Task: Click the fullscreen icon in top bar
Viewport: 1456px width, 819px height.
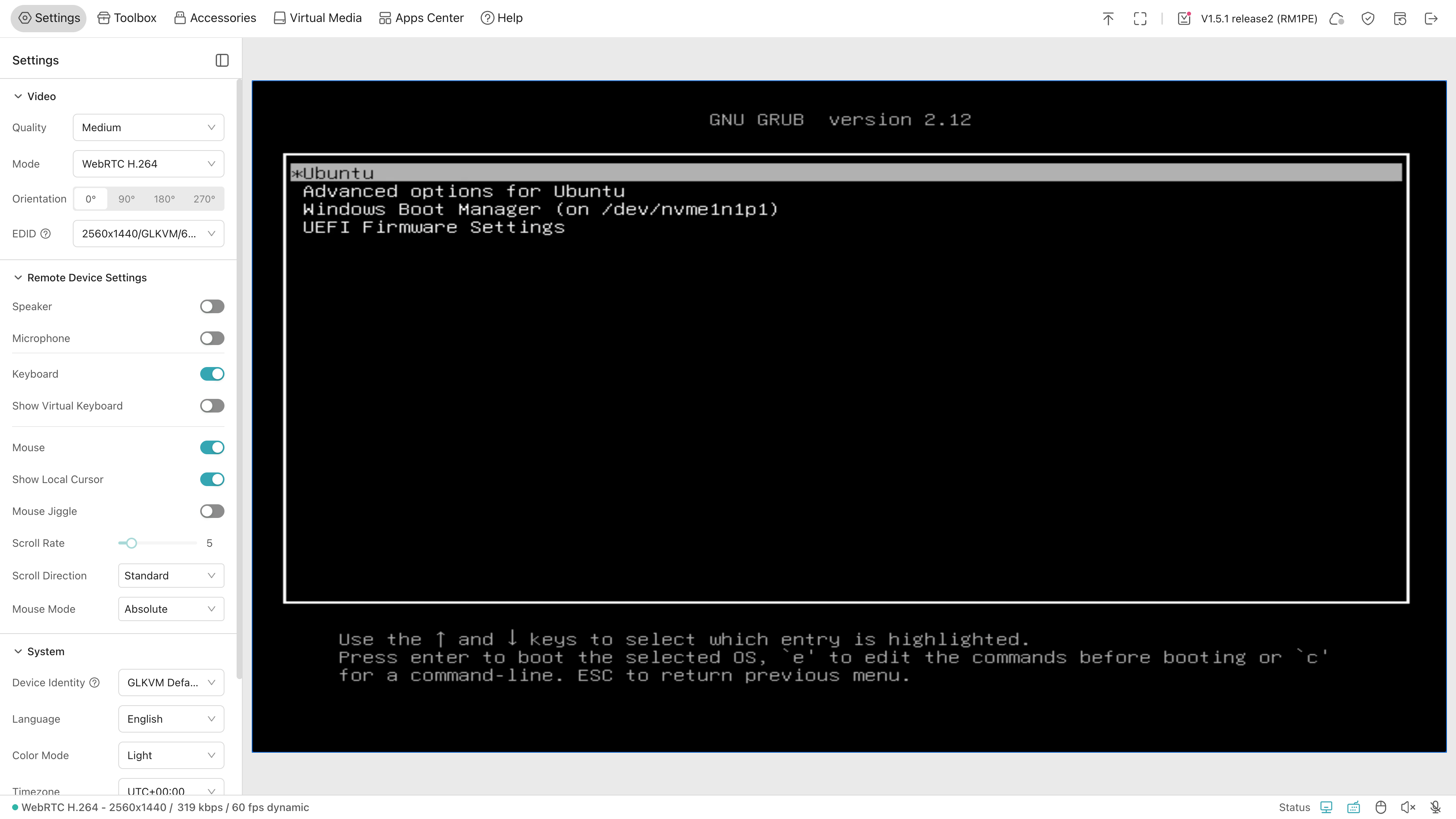Action: coord(1139,18)
